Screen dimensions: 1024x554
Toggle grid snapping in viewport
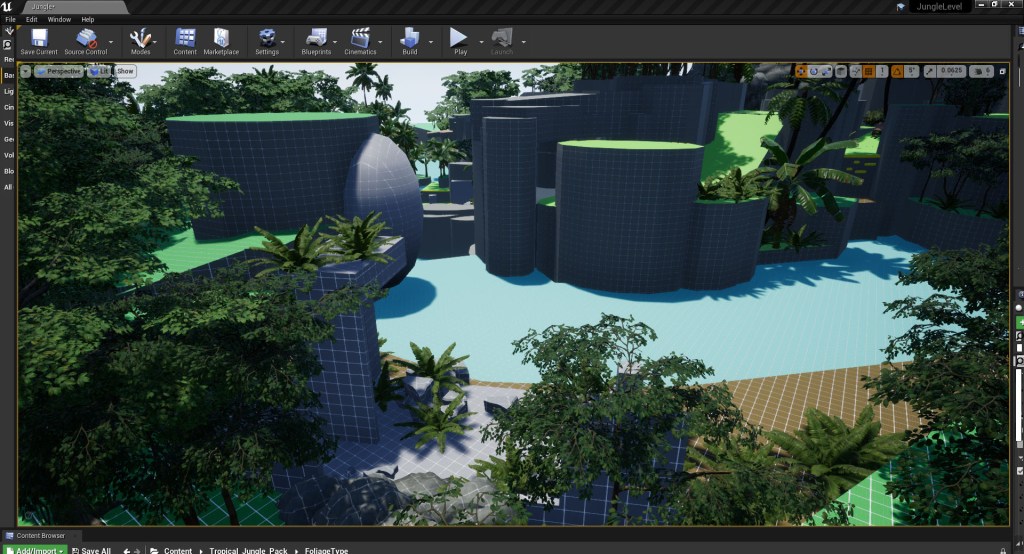point(868,71)
